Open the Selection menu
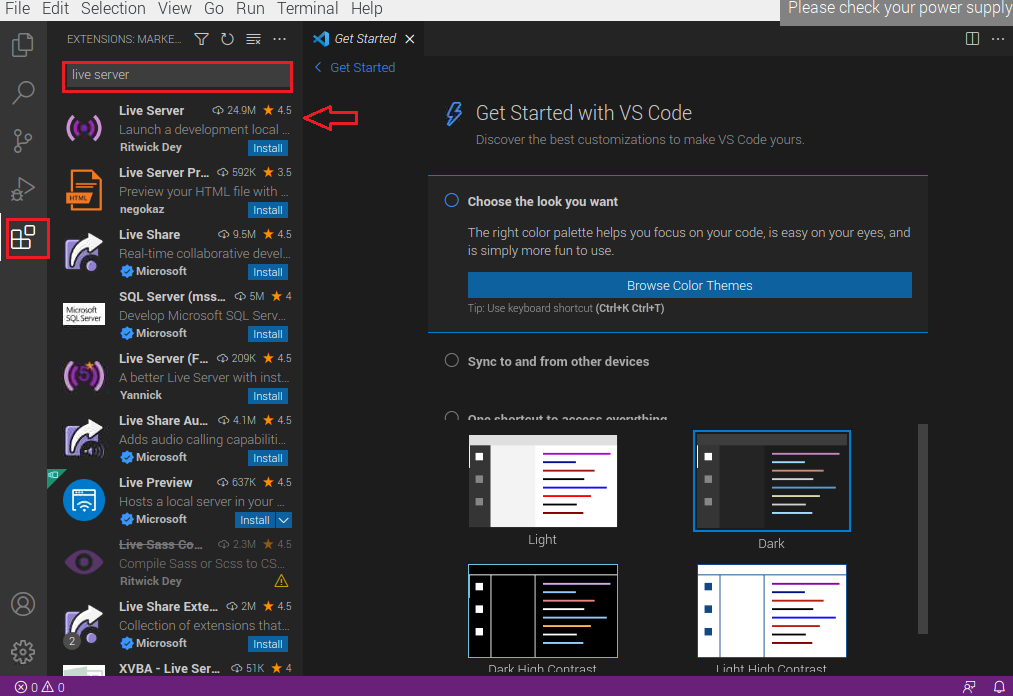The width and height of the screenshot is (1013, 696). coord(113,9)
